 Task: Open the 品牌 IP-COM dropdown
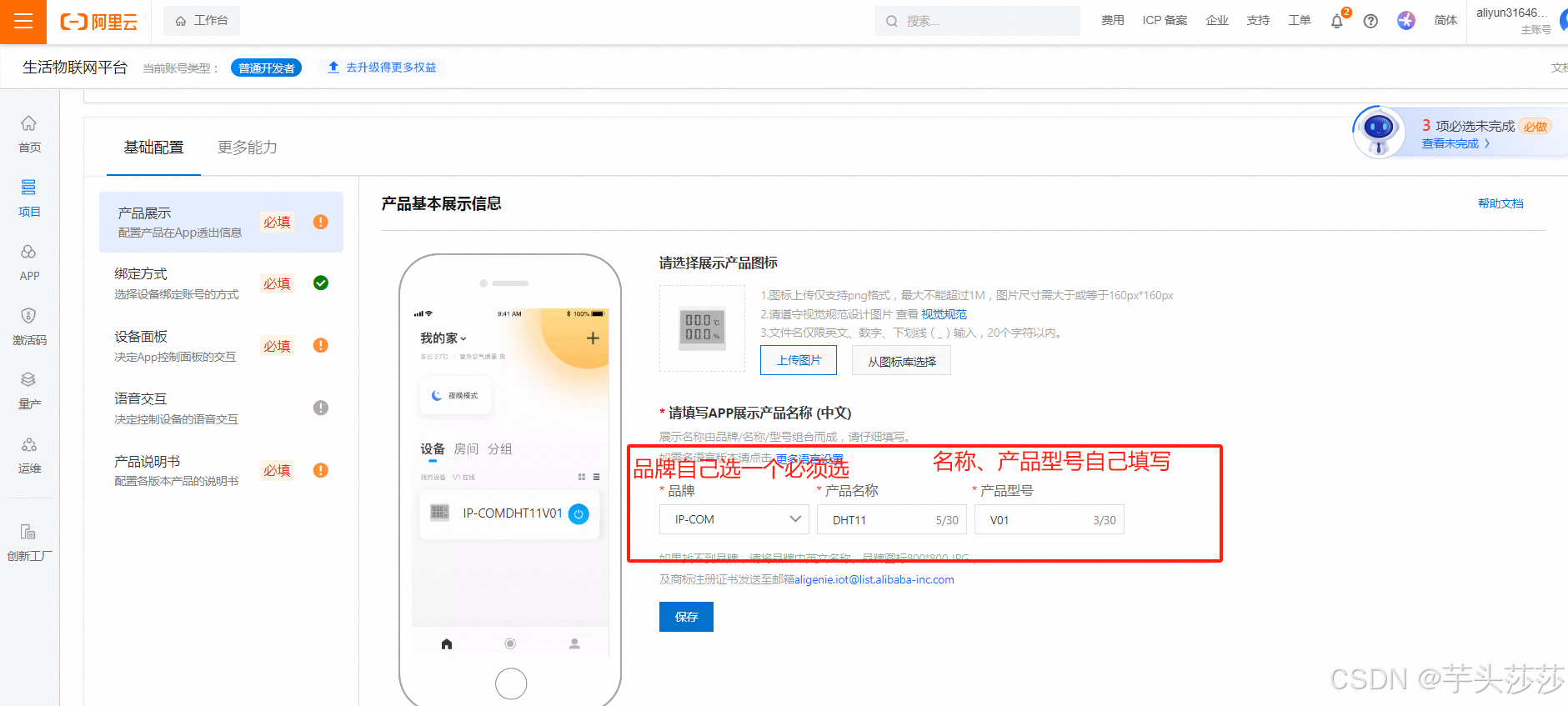[x=734, y=519]
